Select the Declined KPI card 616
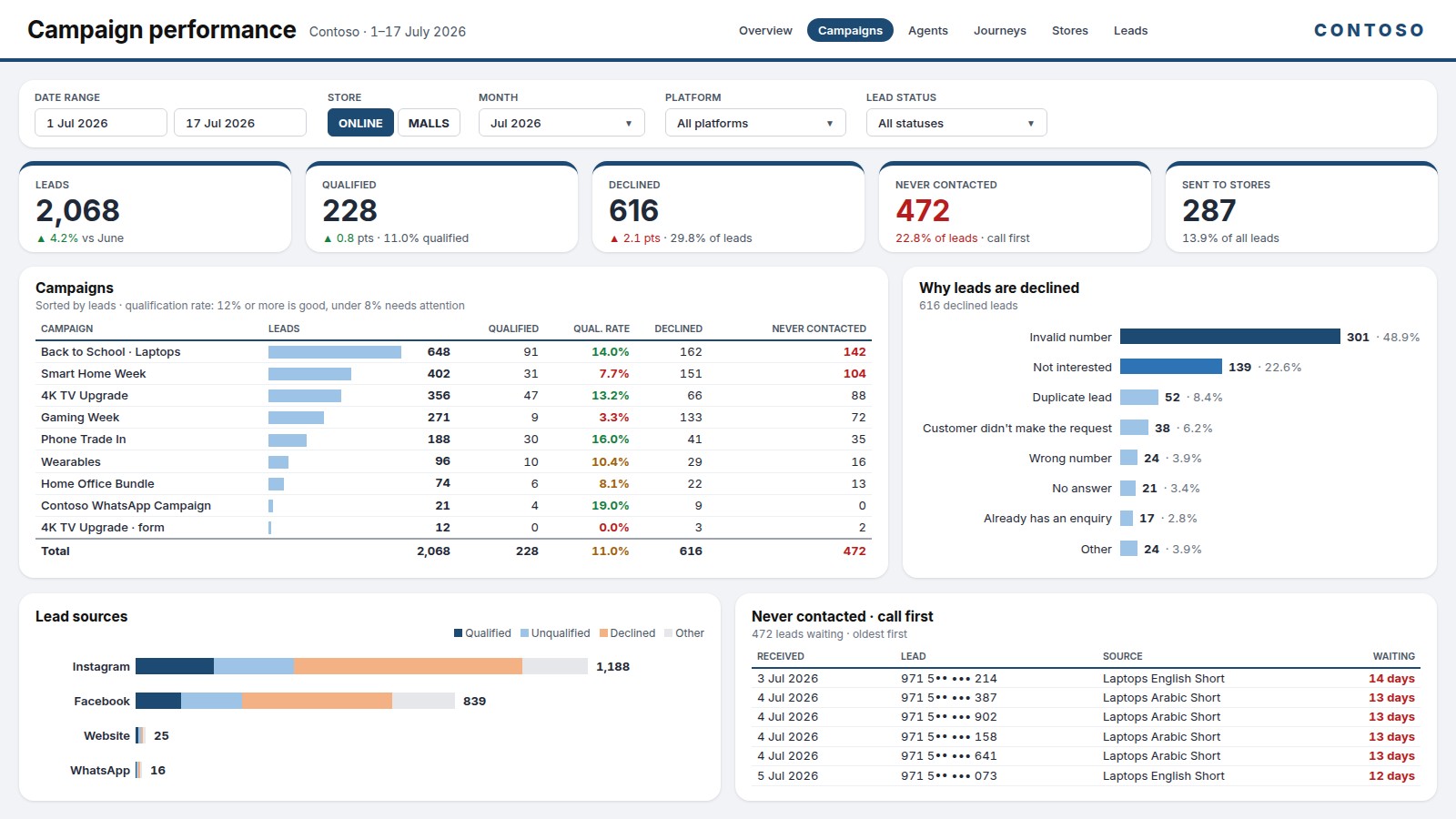 coord(729,207)
